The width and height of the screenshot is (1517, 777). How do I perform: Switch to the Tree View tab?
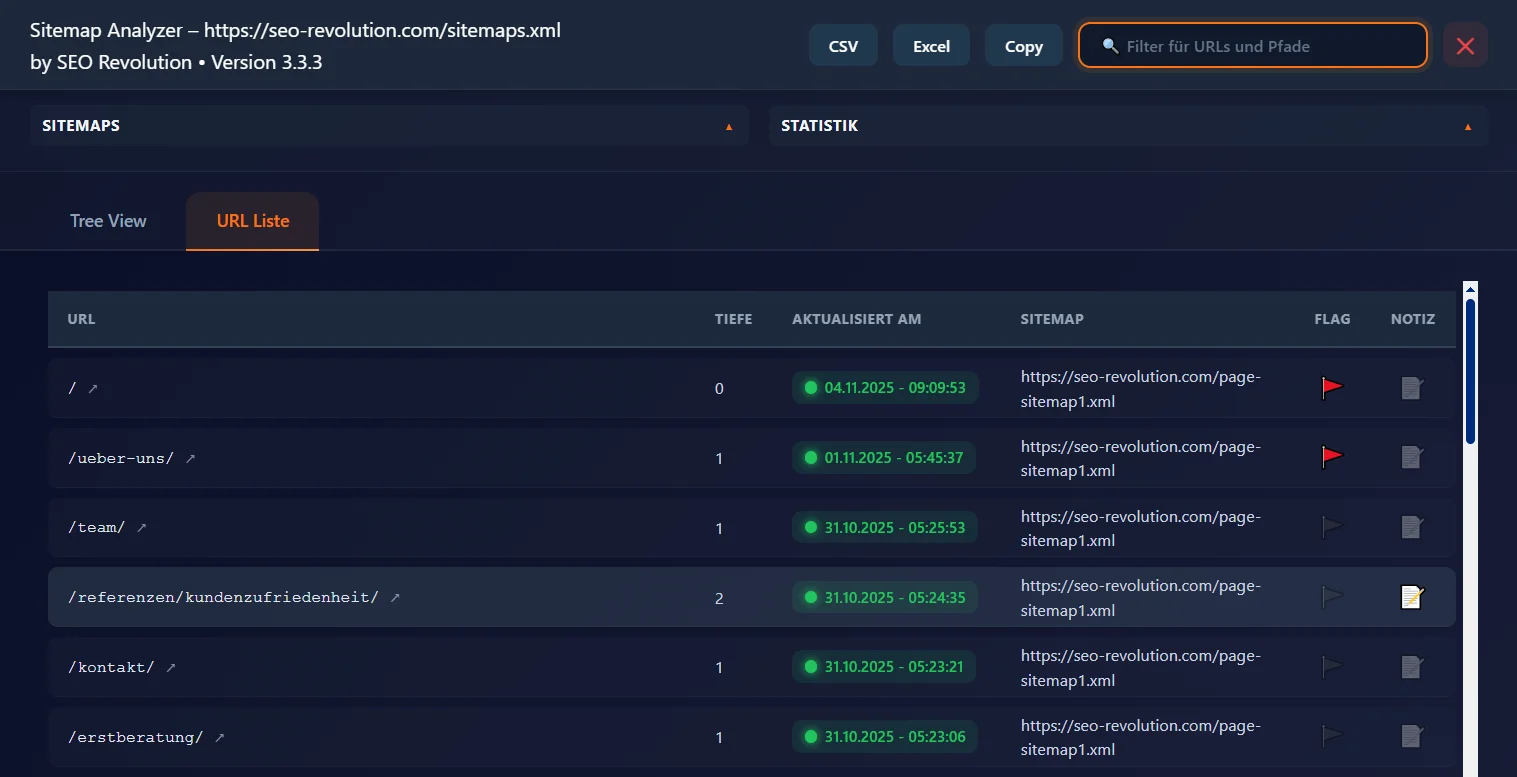point(108,221)
